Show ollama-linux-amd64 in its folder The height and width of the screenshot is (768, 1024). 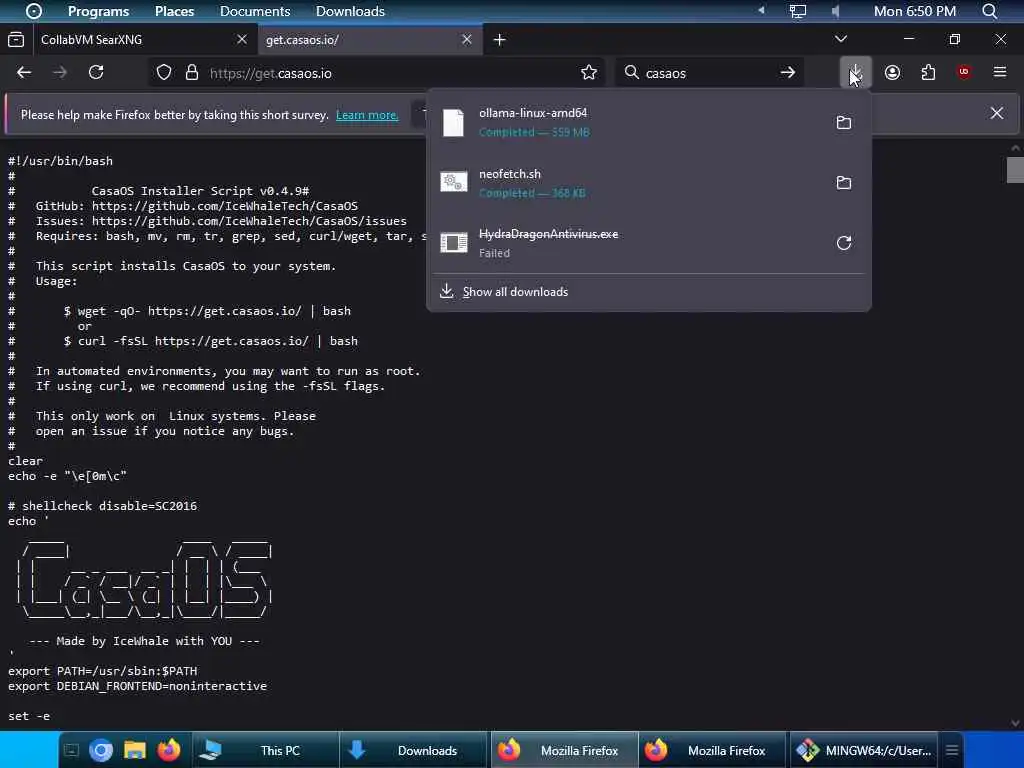click(844, 123)
